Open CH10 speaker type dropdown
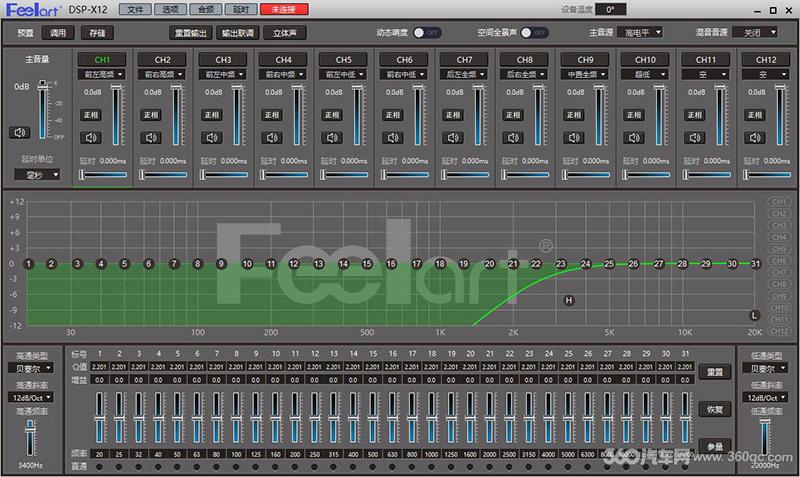The image size is (800, 477). pyautogui.click(x=645, y=74)
